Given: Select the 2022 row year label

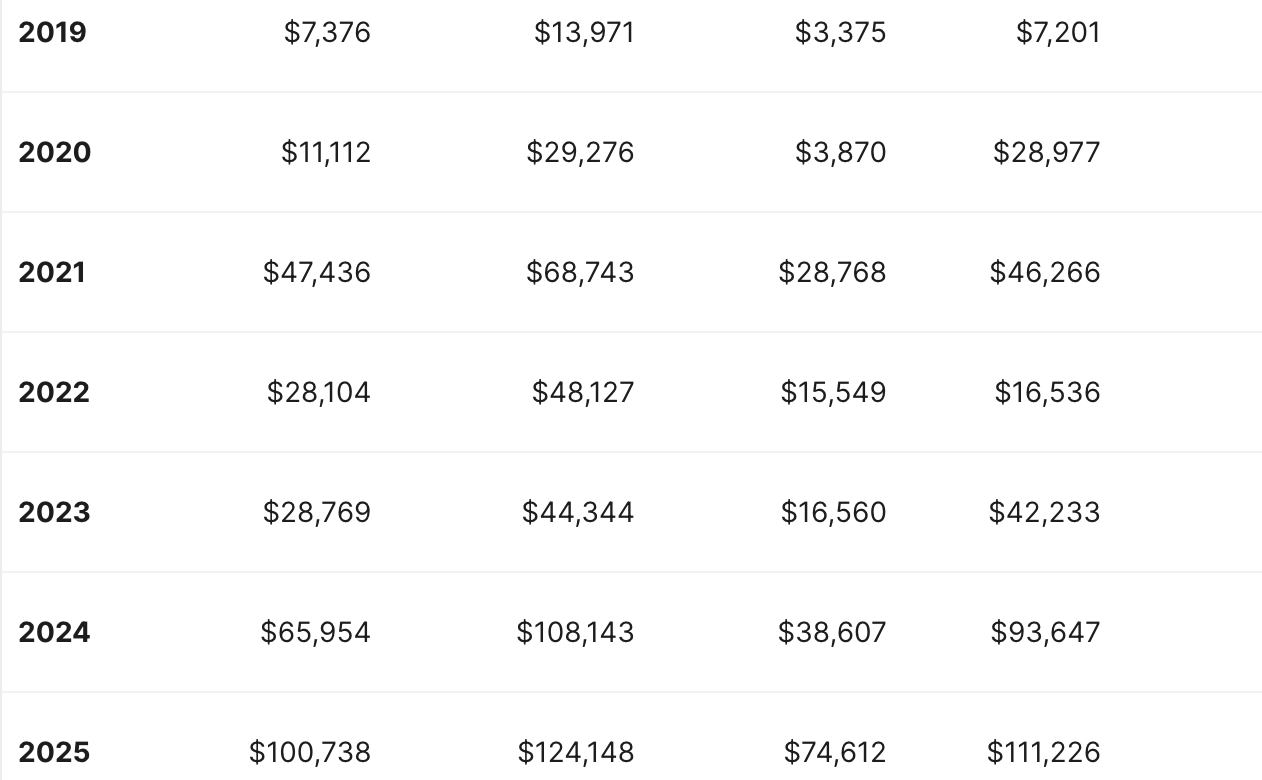Looking at the screenshot, I should click(x=54, y=392).
